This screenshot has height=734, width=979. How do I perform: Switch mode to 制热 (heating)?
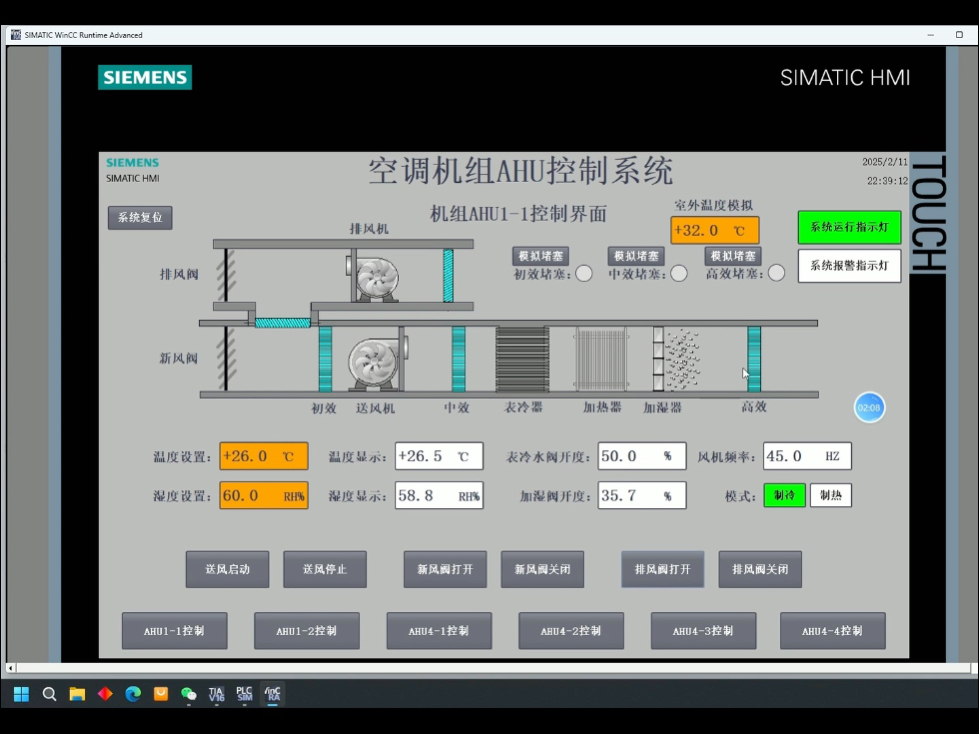click(x=830, y=495)
